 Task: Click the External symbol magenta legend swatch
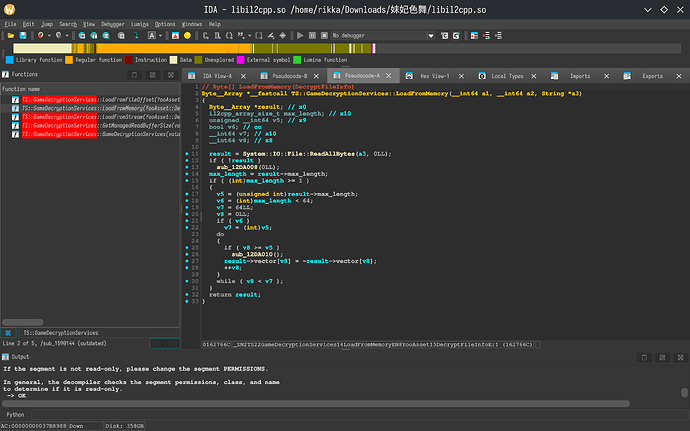[241, 60]
